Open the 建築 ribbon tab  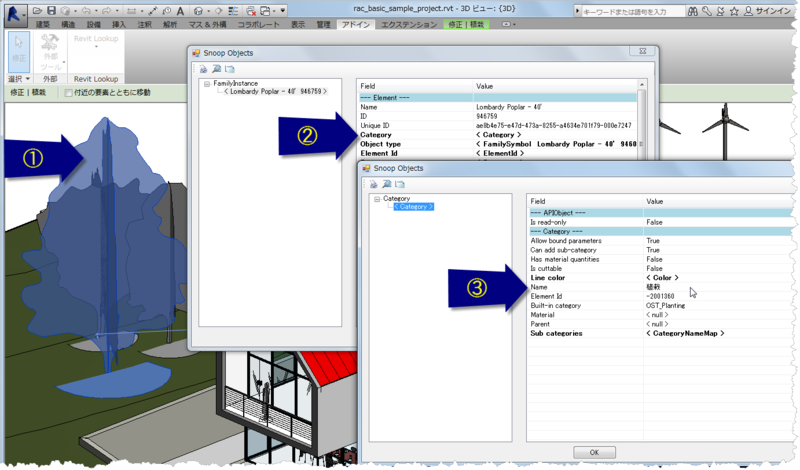coord(43,24)
